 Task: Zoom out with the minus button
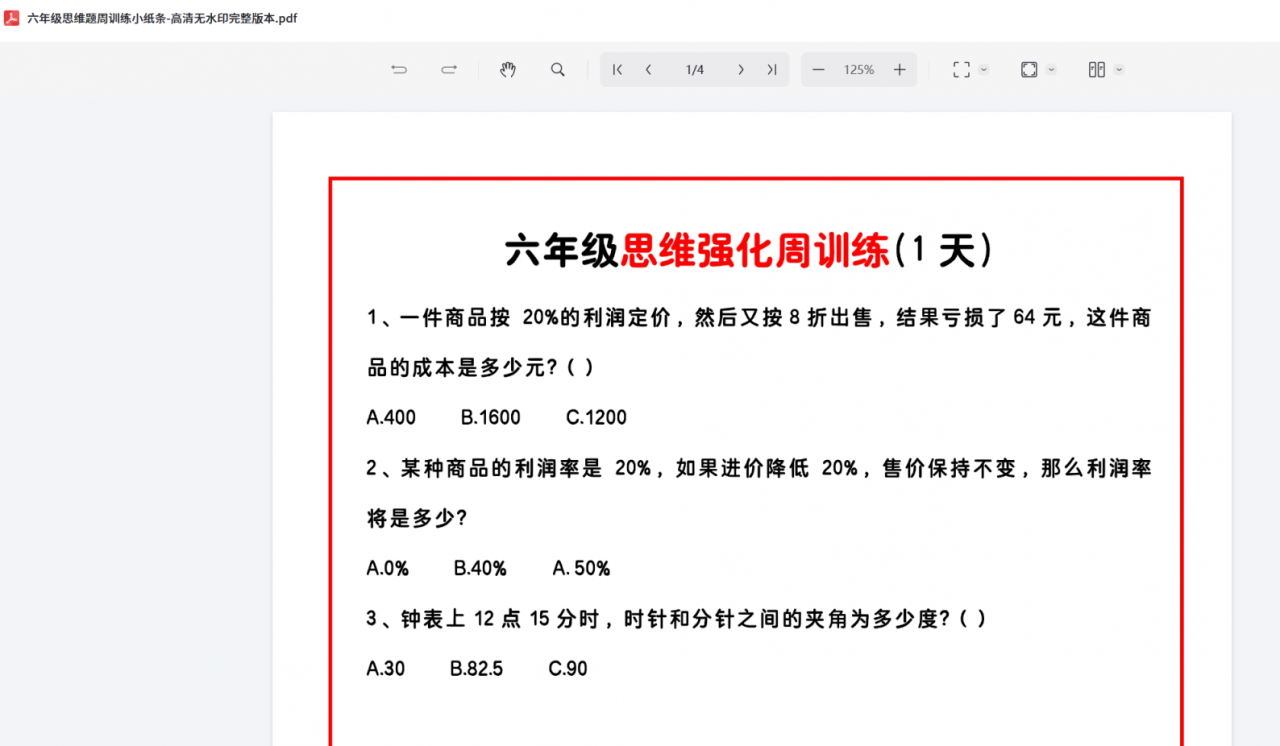(x=818, y=70)
